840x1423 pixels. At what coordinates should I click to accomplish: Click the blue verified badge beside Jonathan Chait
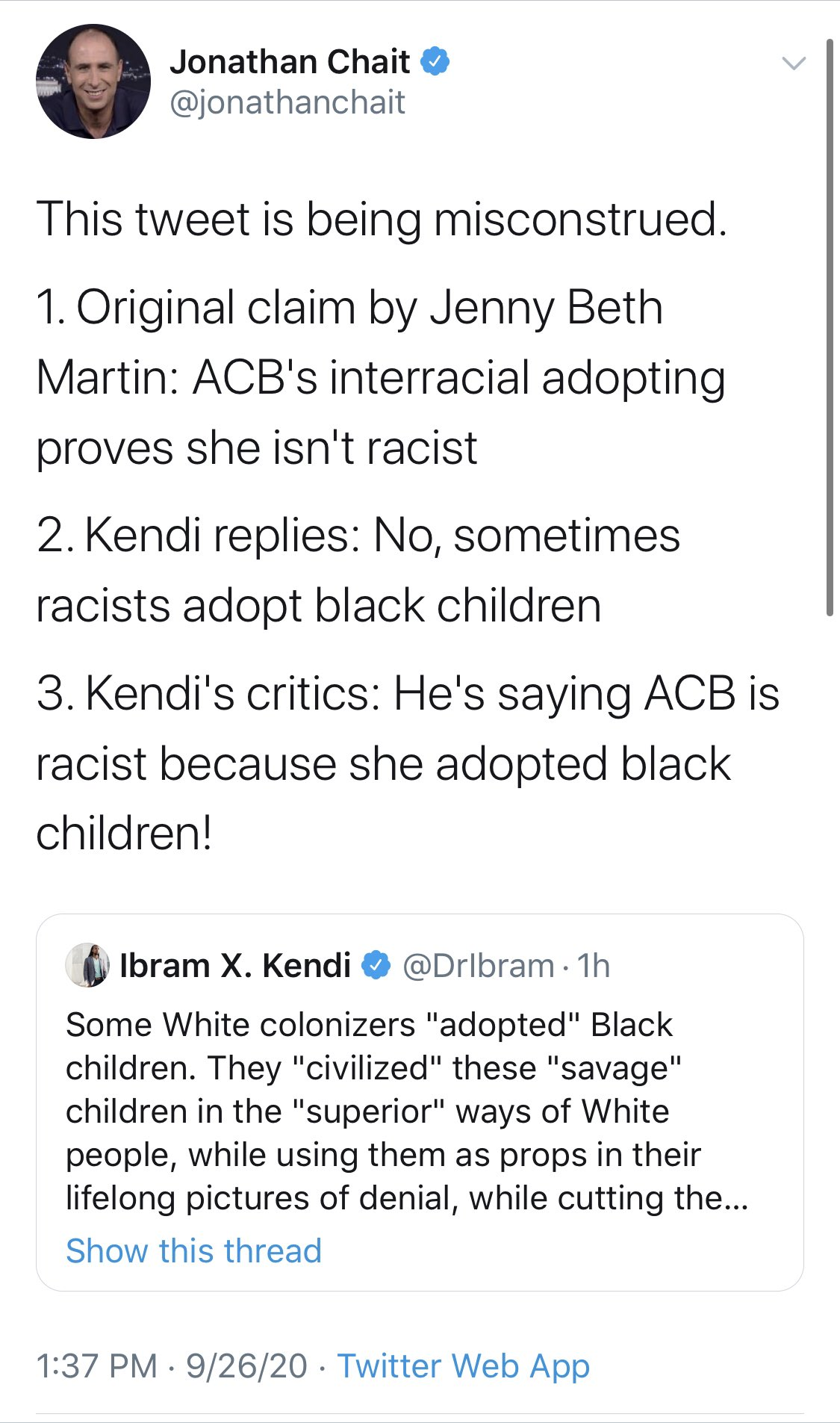435,61
